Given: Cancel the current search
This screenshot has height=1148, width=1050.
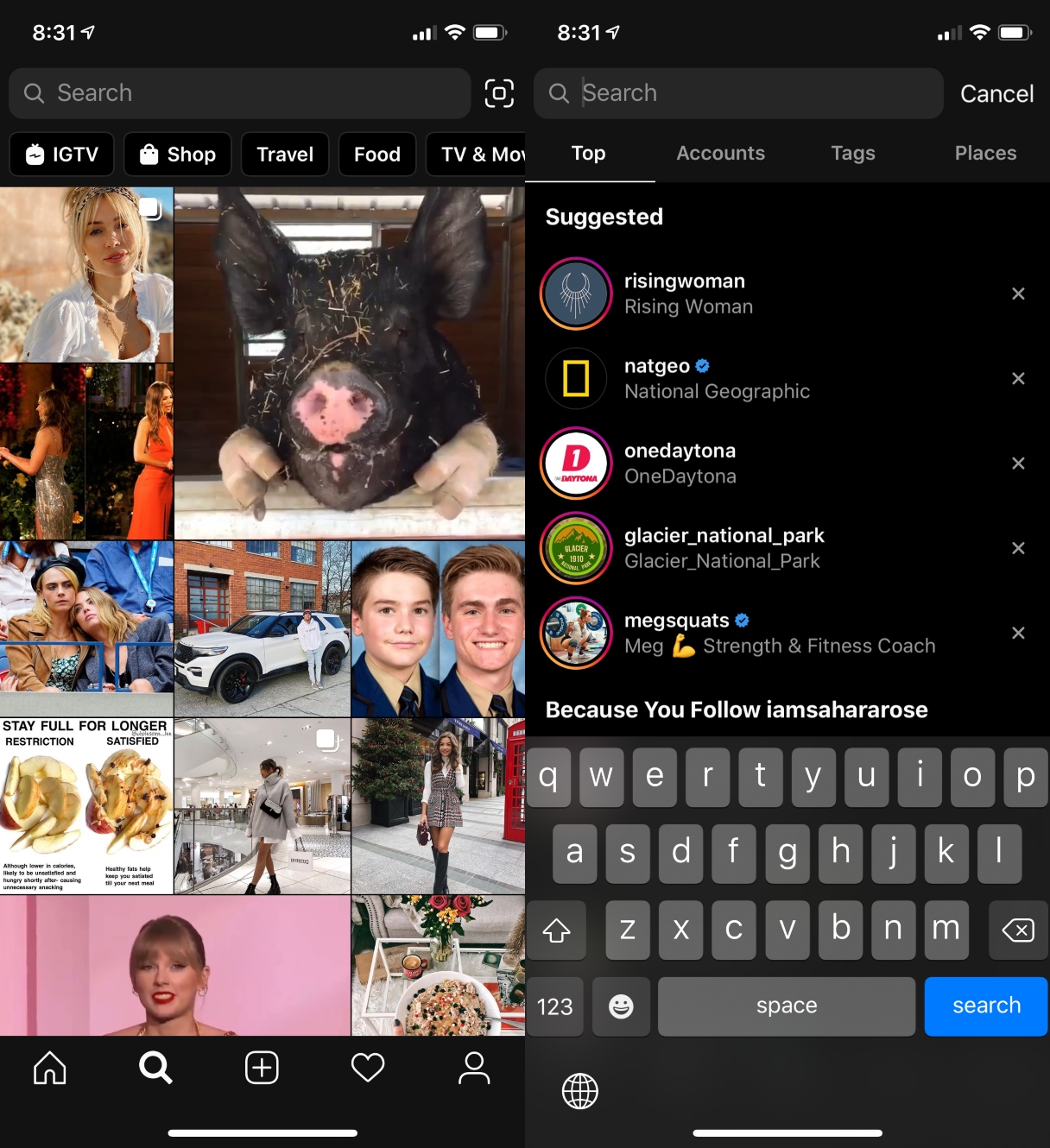Looking at the screenshot, I should 996,93.
